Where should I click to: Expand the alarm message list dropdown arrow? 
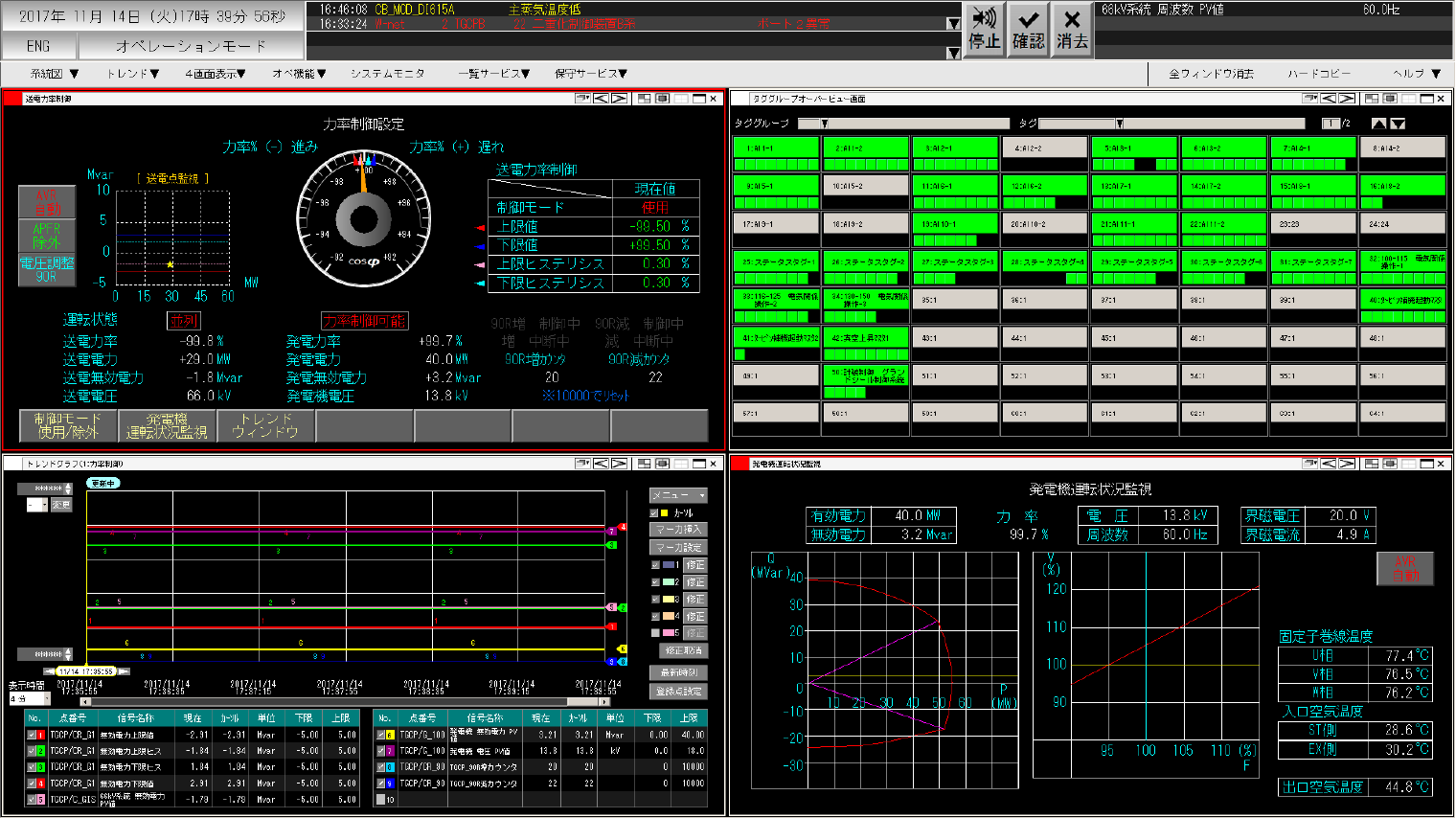pyautogui.click(x=953, y=24)
